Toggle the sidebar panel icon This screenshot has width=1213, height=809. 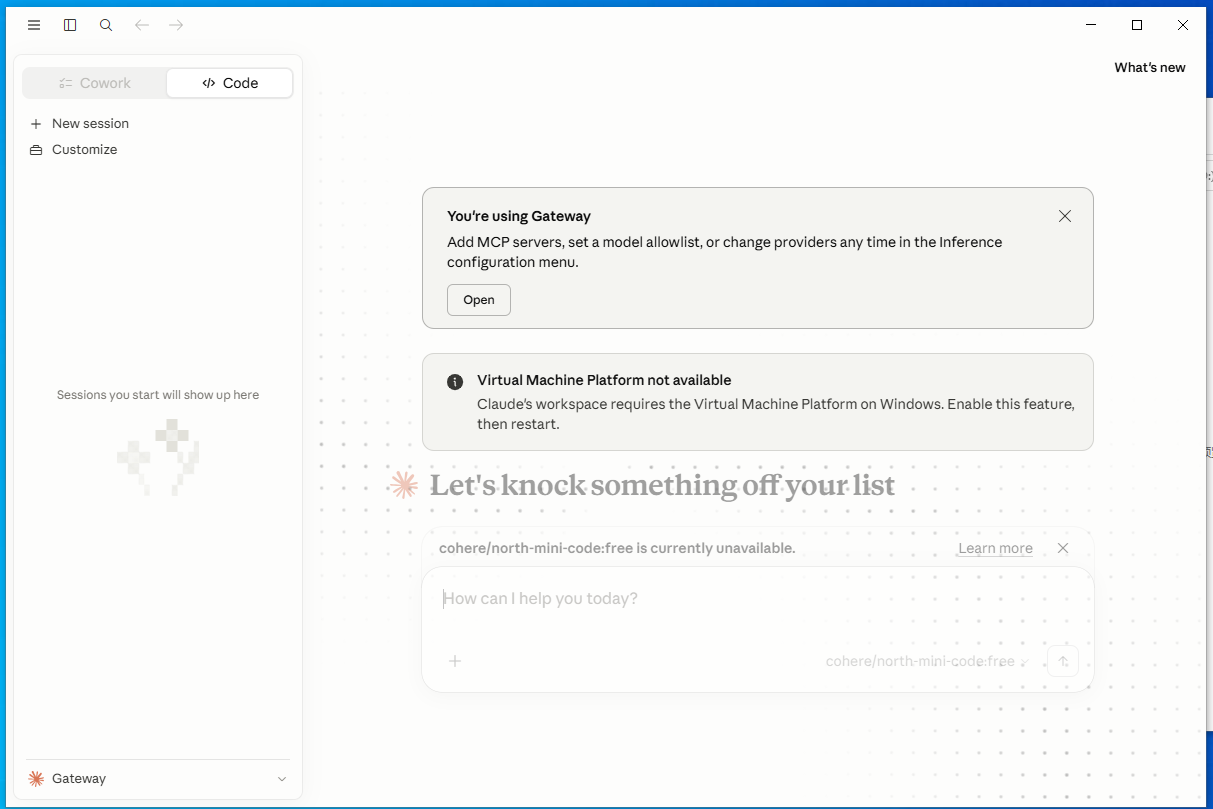(x=70, y=25)
